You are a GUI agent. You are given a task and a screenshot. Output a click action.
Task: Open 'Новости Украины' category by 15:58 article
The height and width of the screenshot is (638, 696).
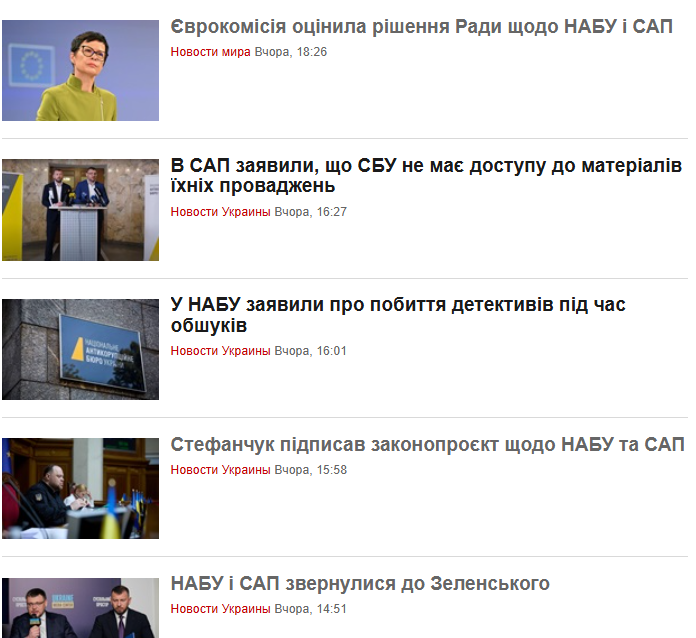220,470
